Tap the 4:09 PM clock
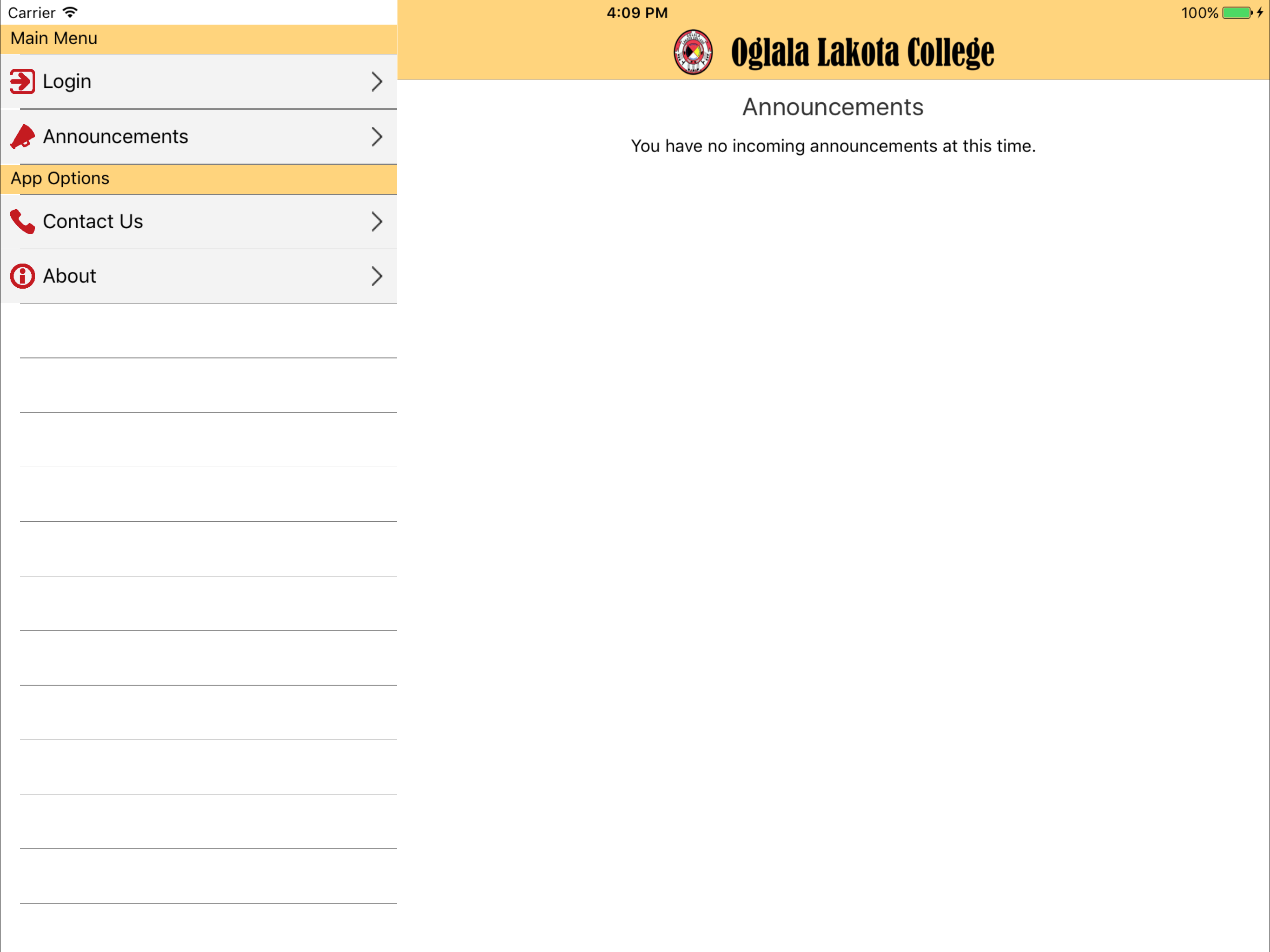The width and height of the screenshot is (1270, 952). [637, 13]
